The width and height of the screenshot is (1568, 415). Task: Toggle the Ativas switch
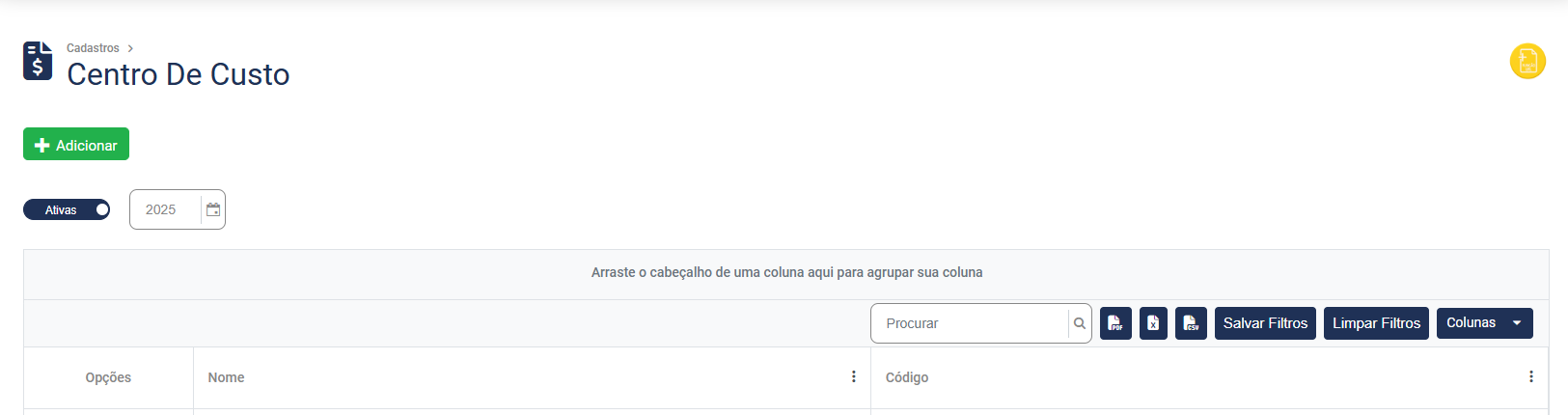click(x=67, y=209)
